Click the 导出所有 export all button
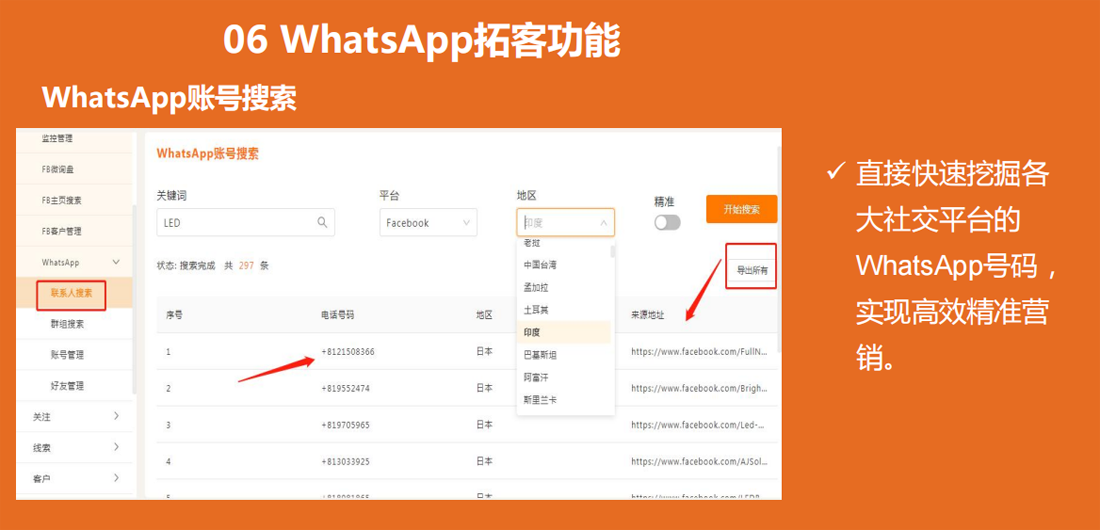The height and width of the screenshot is (530, 1100). [x=752, y=270]
